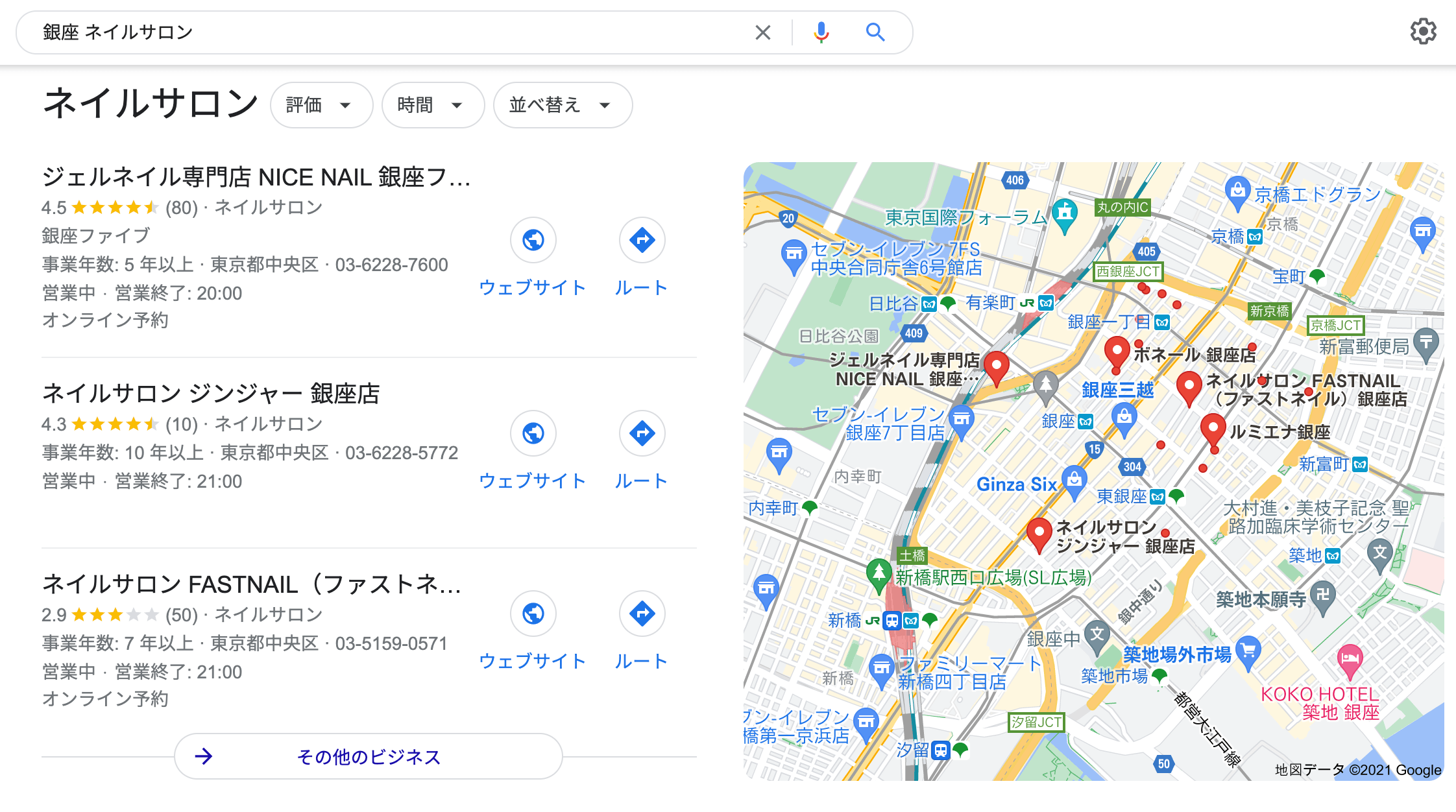Select the red map pin for ボネール 銀座店
The image size is (1456, 812).
point(1117,353)
